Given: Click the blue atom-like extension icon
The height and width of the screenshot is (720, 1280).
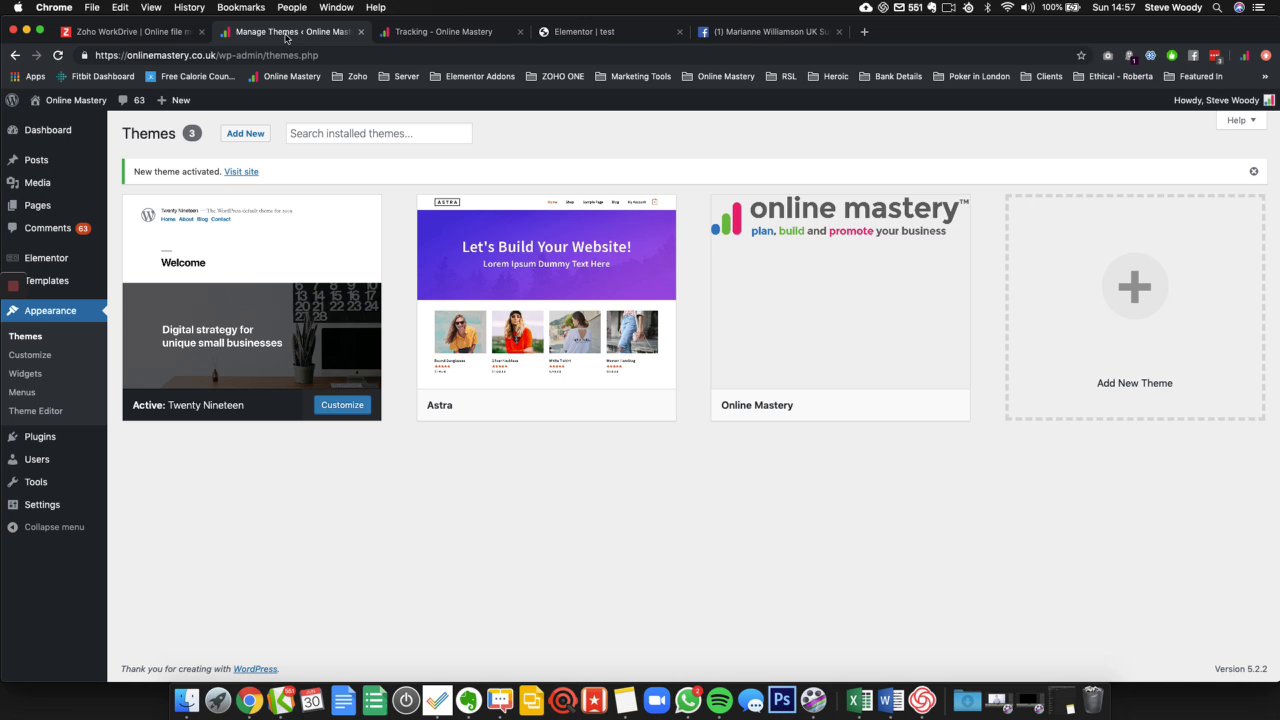Looking at the screenshot, I should click(x=1150, y=55).
